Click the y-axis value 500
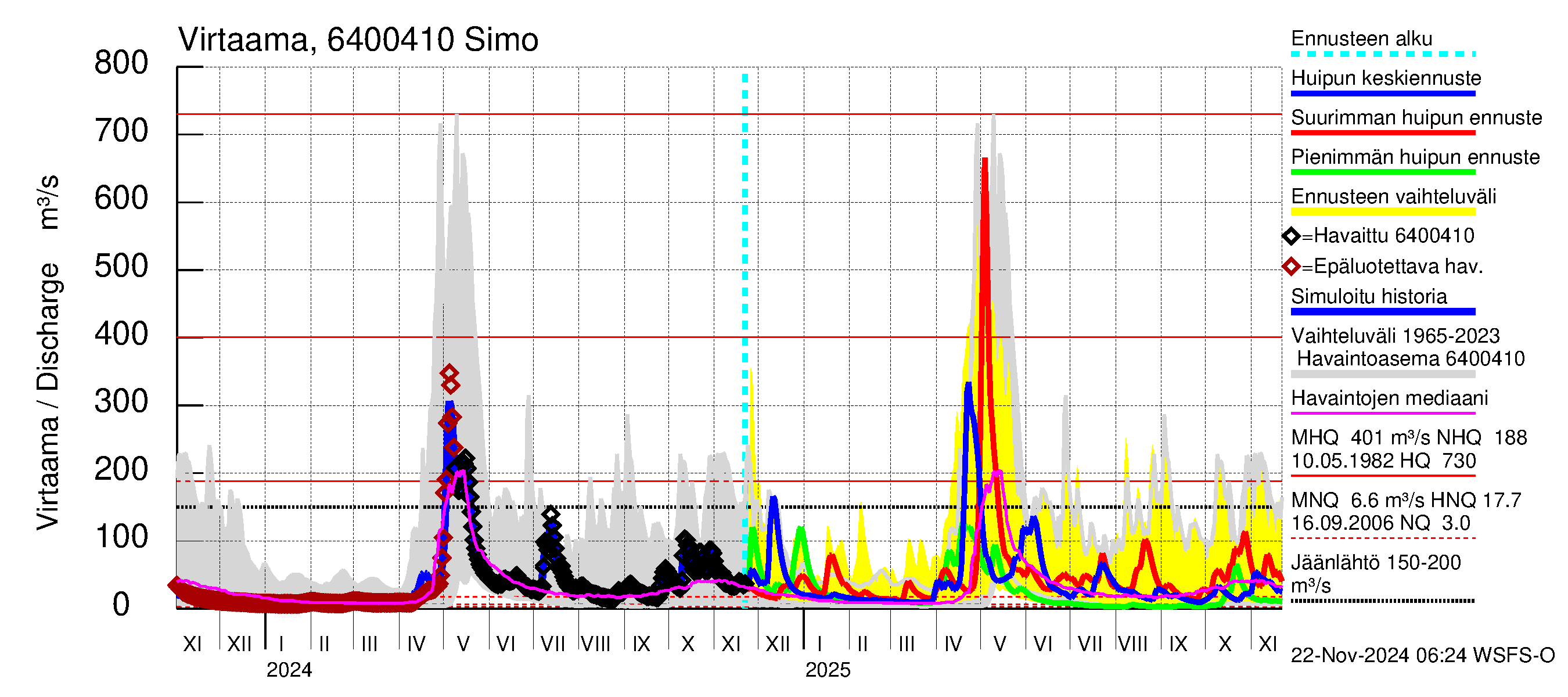Screen dimensions: 1568x697 (121, 267)
